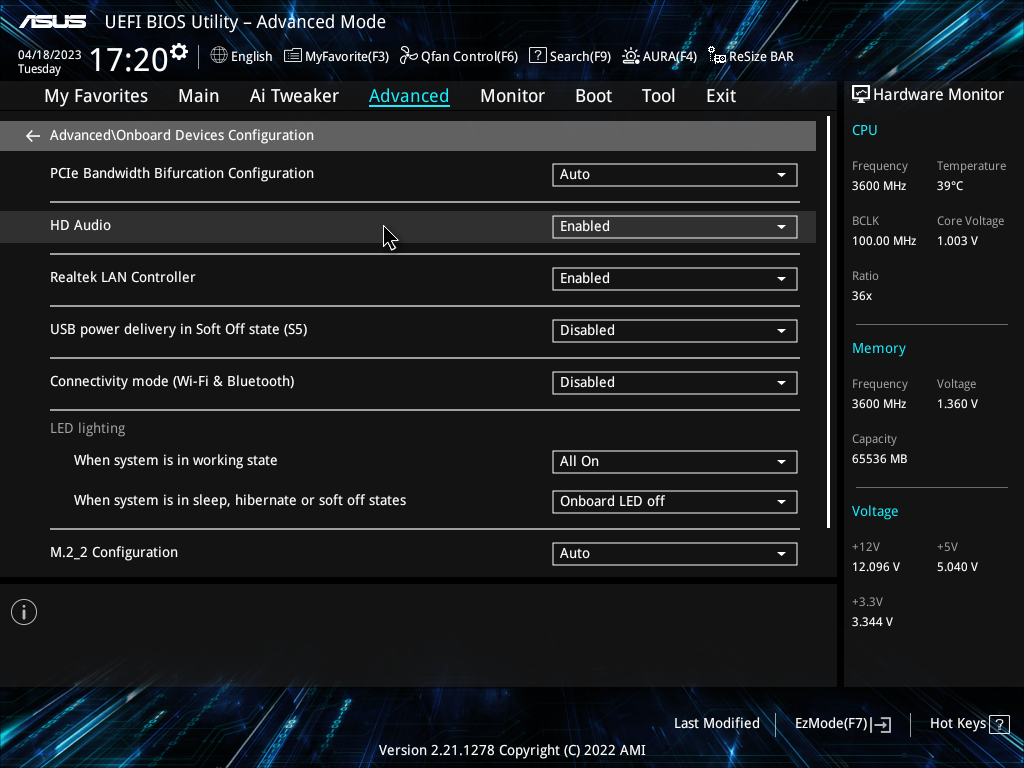Click the 04/18/2023 date
The image size is (1024, 768).
[50, 55]
